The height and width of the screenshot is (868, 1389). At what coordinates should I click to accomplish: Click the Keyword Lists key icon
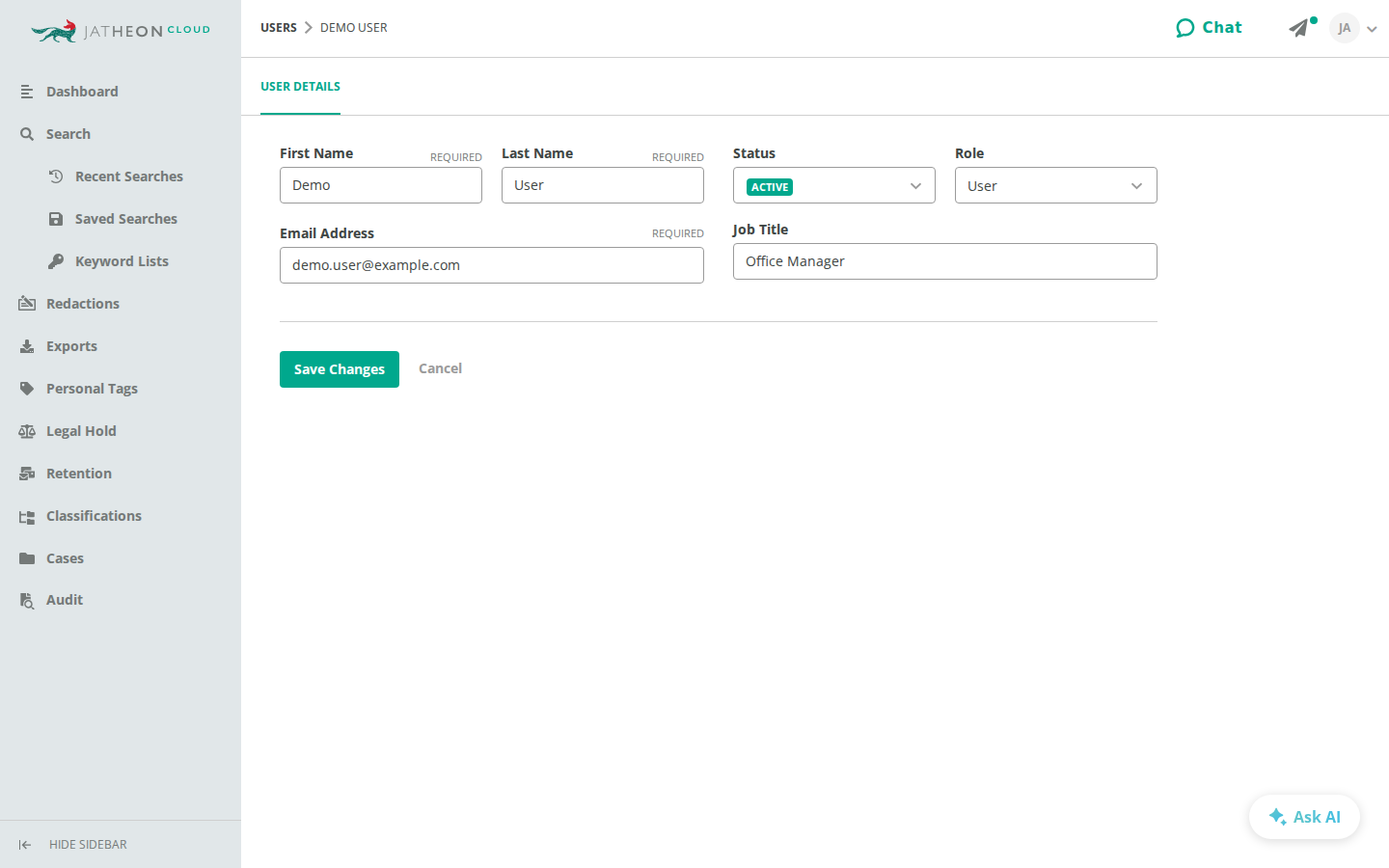tap(56, 261)
